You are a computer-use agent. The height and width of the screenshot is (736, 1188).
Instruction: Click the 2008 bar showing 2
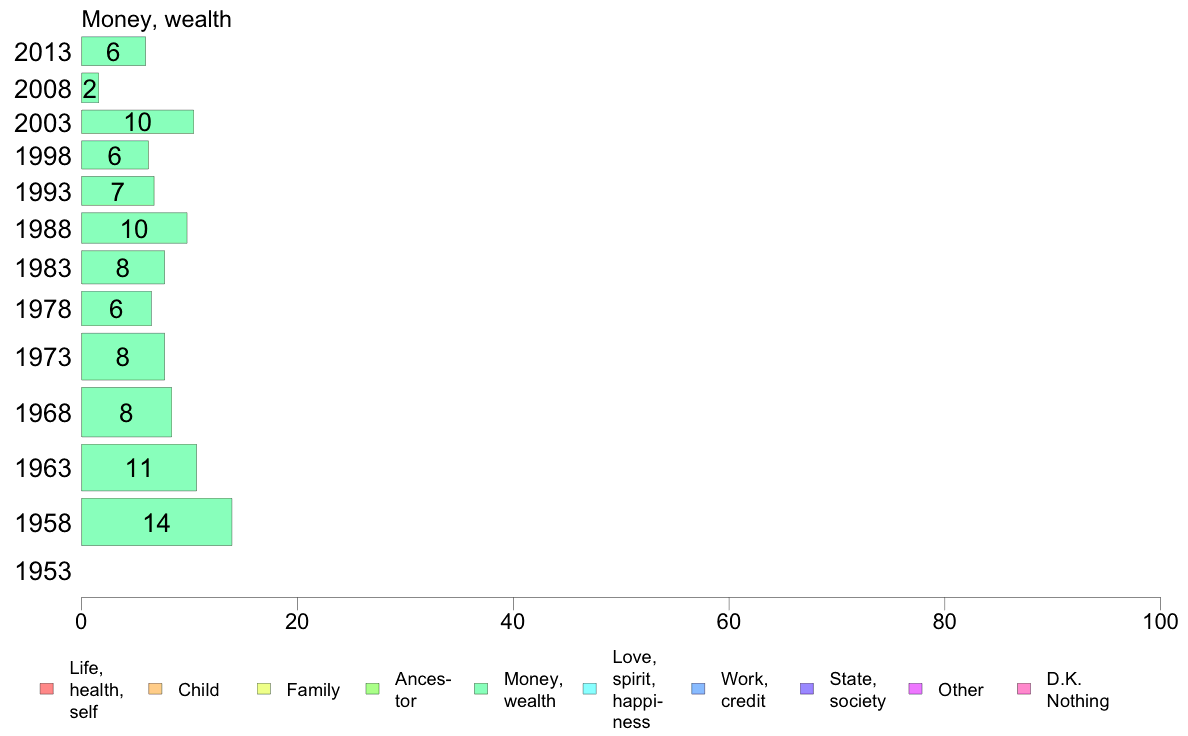(90, 88)
